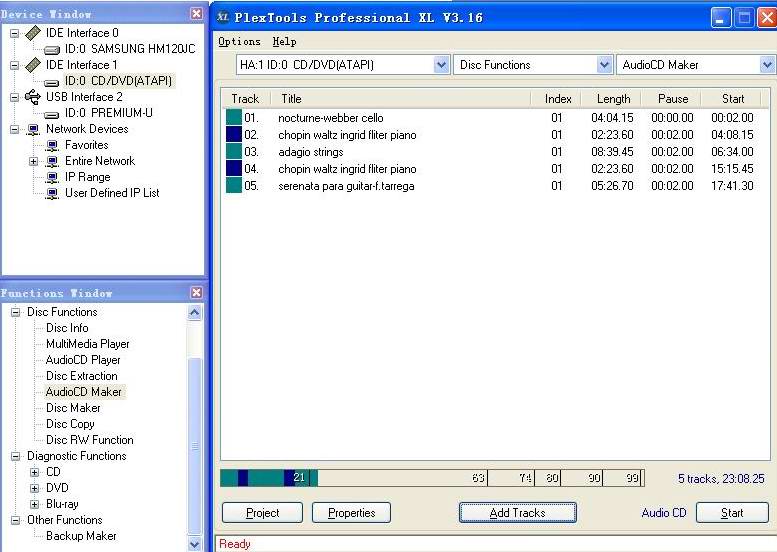Collapse the Network Devices node
777x552 pixels.
click(x=15, y=129)
